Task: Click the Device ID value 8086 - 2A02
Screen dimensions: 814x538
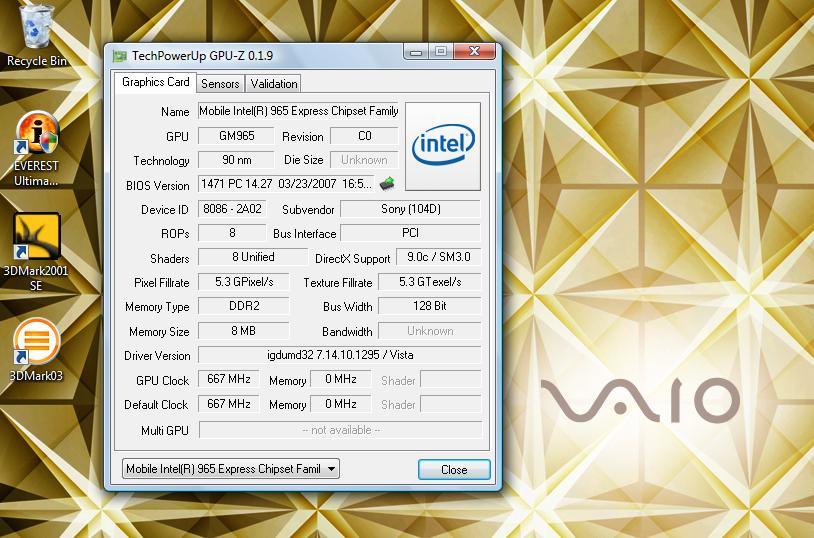Action: 232,209
